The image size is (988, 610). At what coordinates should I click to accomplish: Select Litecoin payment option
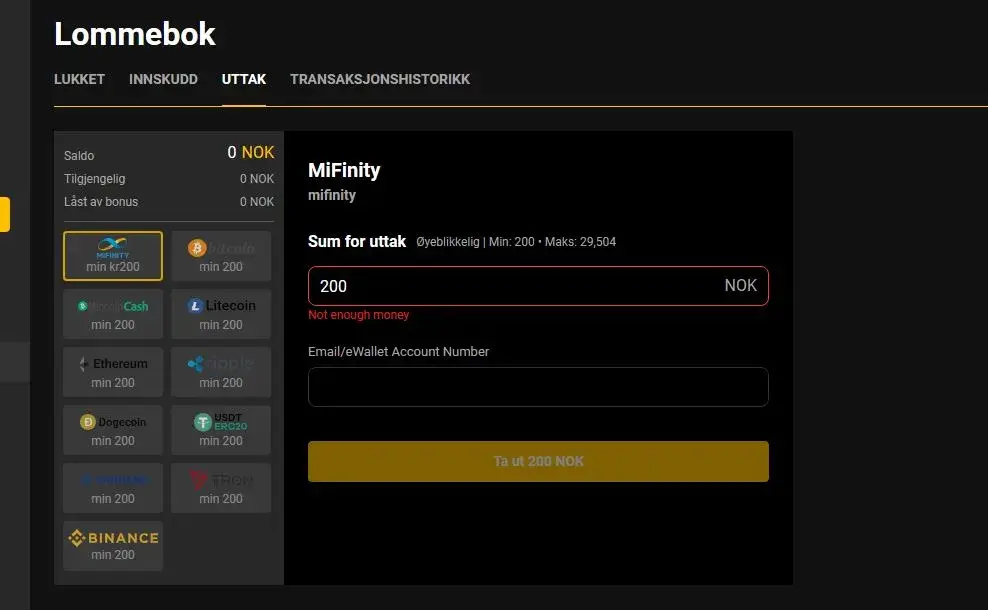click(x=221, y=314)
